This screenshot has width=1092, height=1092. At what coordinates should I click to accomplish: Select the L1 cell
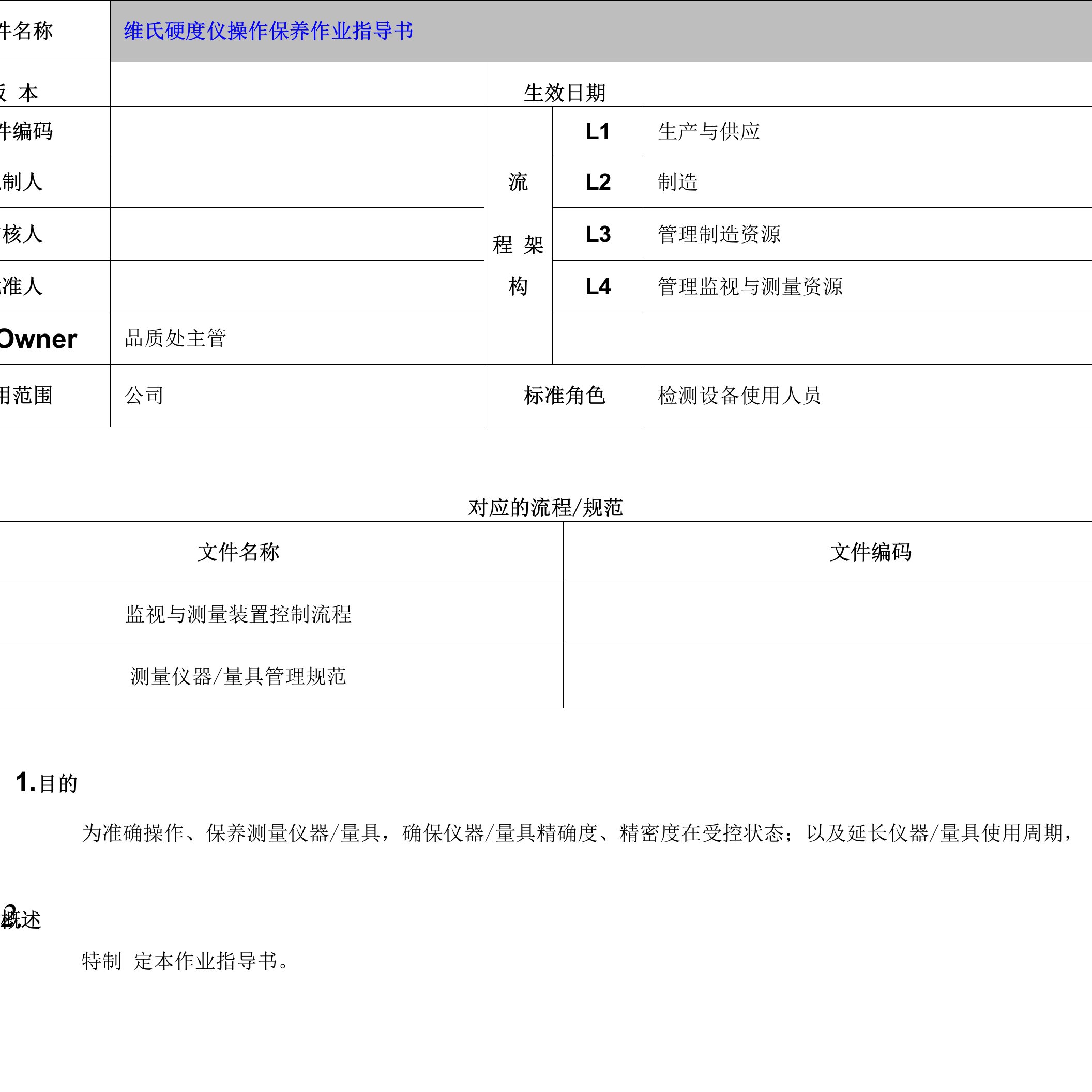pos(598,131)
